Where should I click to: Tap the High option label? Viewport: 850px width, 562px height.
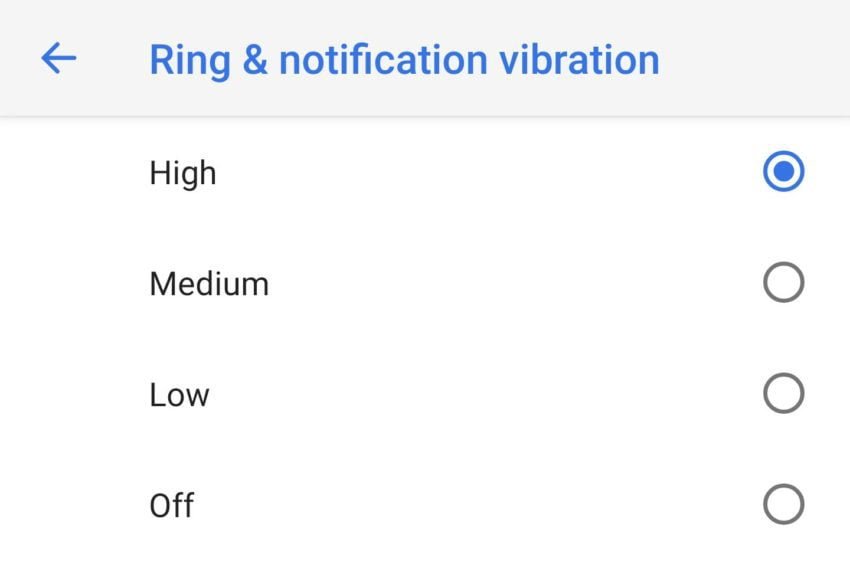coord(183,173)
